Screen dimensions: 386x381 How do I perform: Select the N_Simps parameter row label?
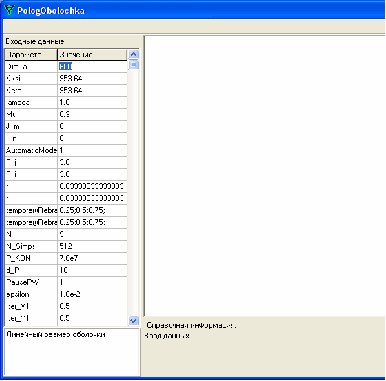(x=31, y=246)
